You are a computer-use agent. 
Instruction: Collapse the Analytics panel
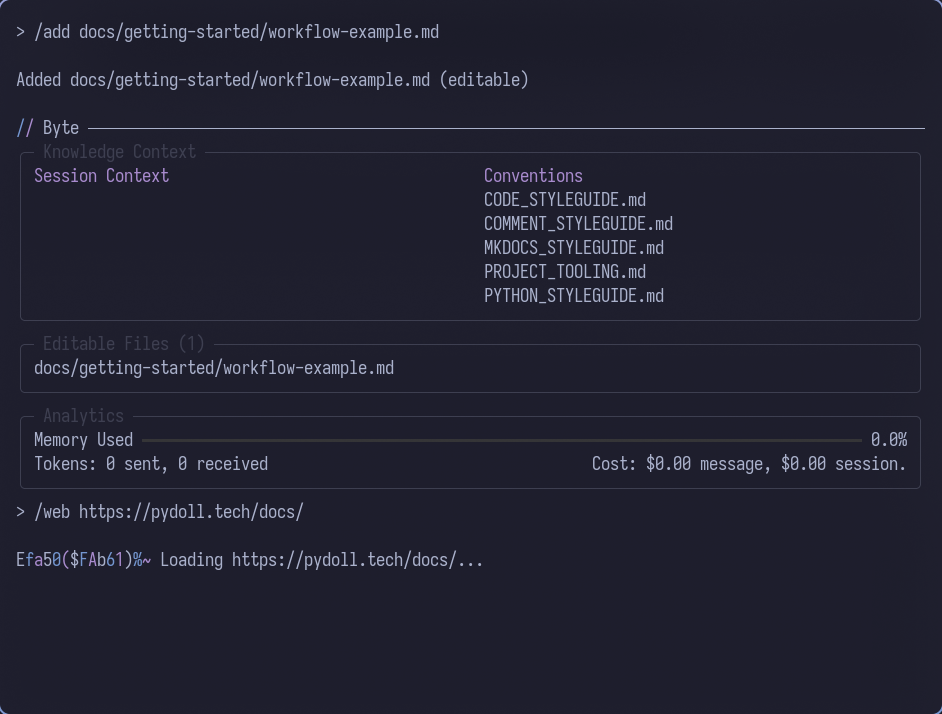[83, 415]
